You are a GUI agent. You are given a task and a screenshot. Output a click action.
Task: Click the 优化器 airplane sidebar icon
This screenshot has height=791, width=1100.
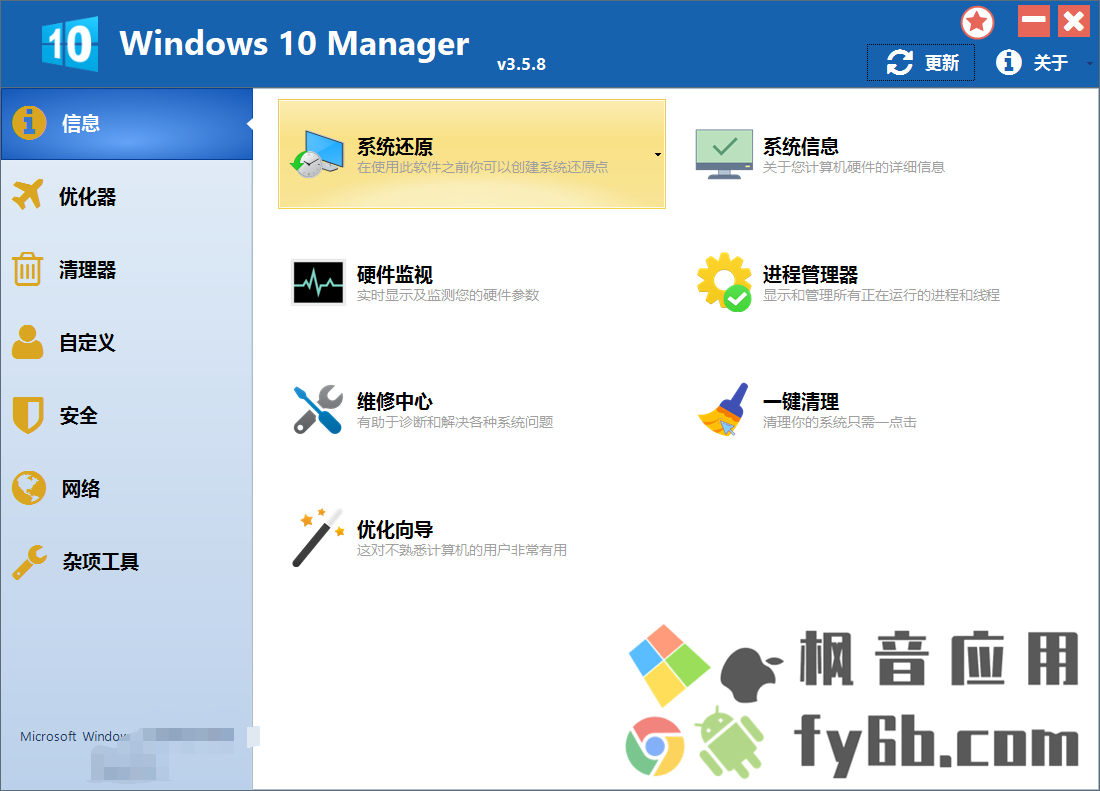tap(28, 196)
